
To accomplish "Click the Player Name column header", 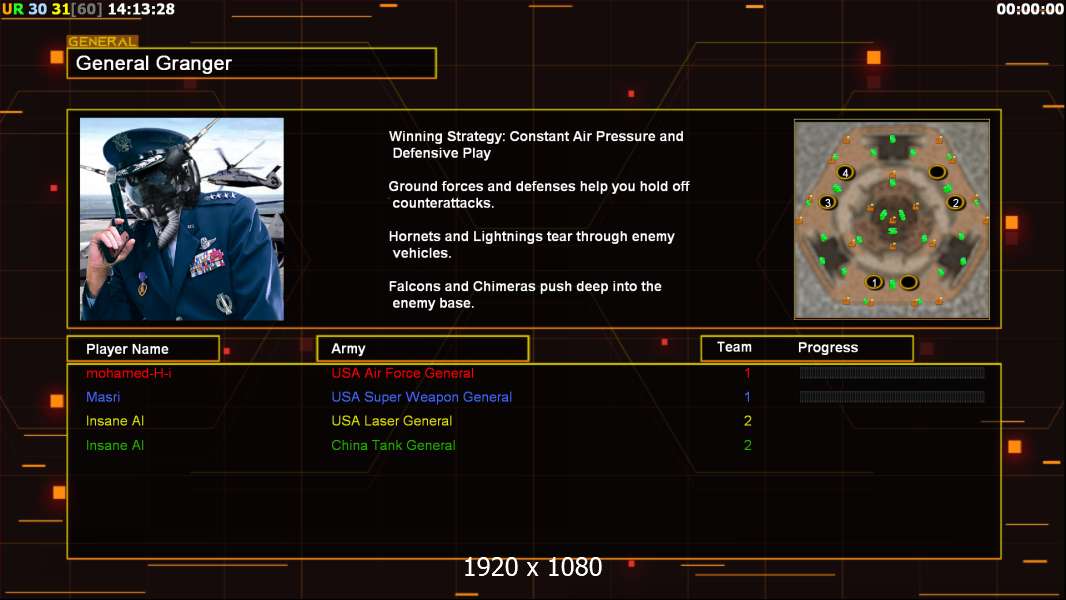I will pyautogui.click(x=143, y=349).
